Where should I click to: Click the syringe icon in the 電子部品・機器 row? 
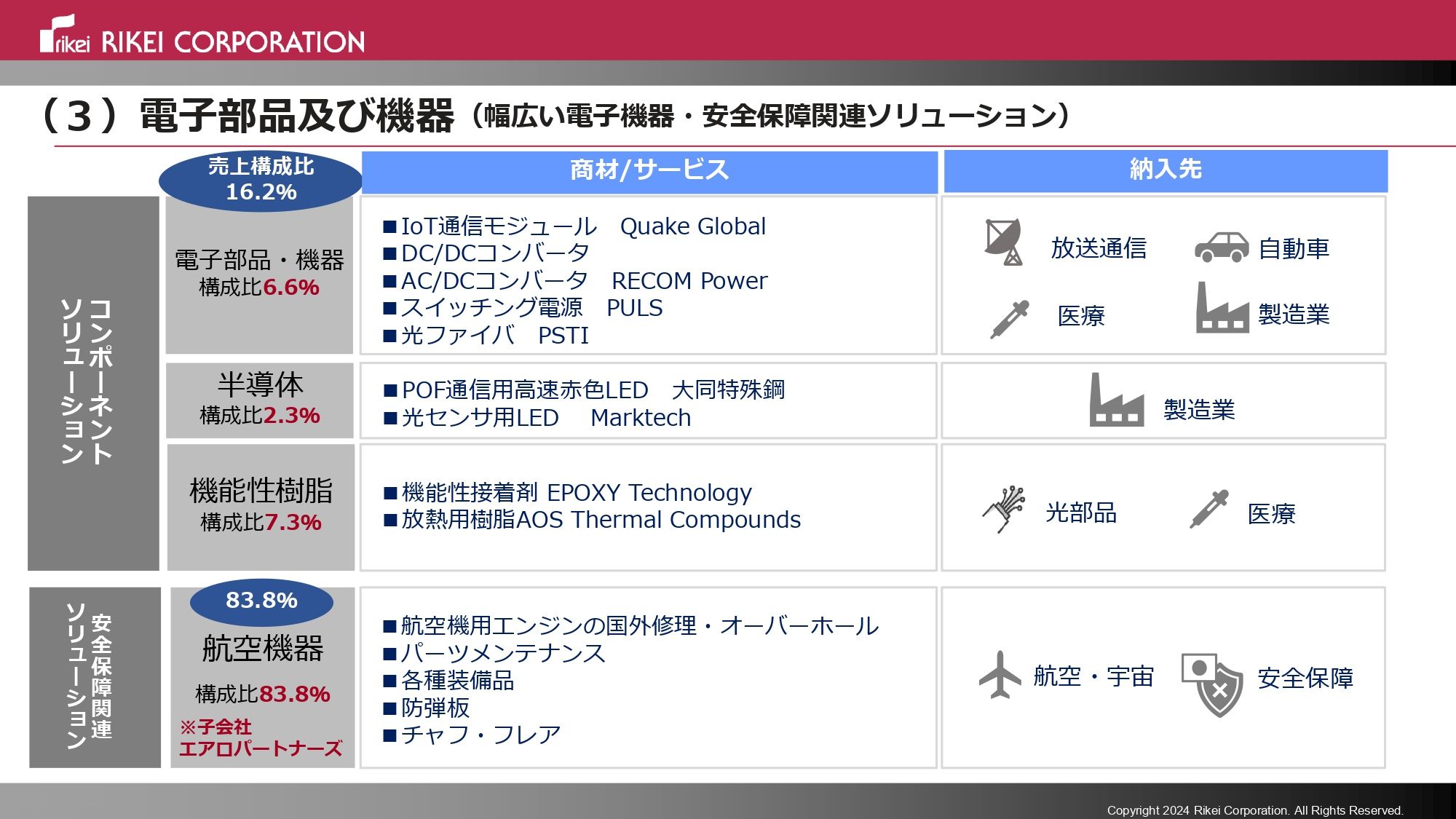pos(1010,319)
